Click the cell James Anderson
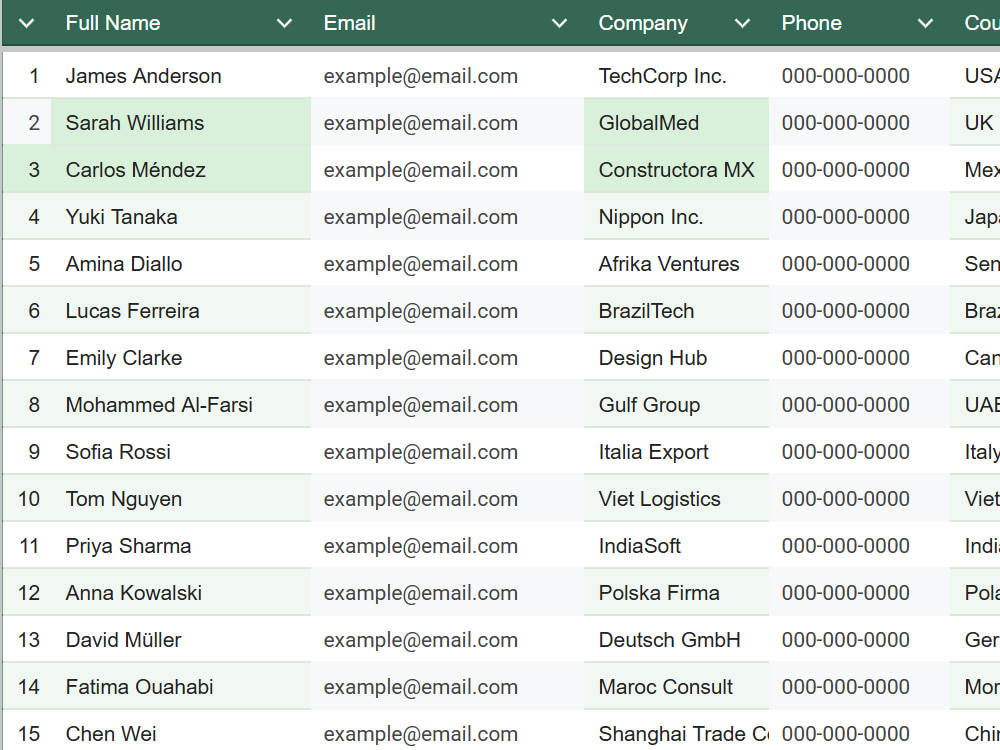 click(181, 76)
